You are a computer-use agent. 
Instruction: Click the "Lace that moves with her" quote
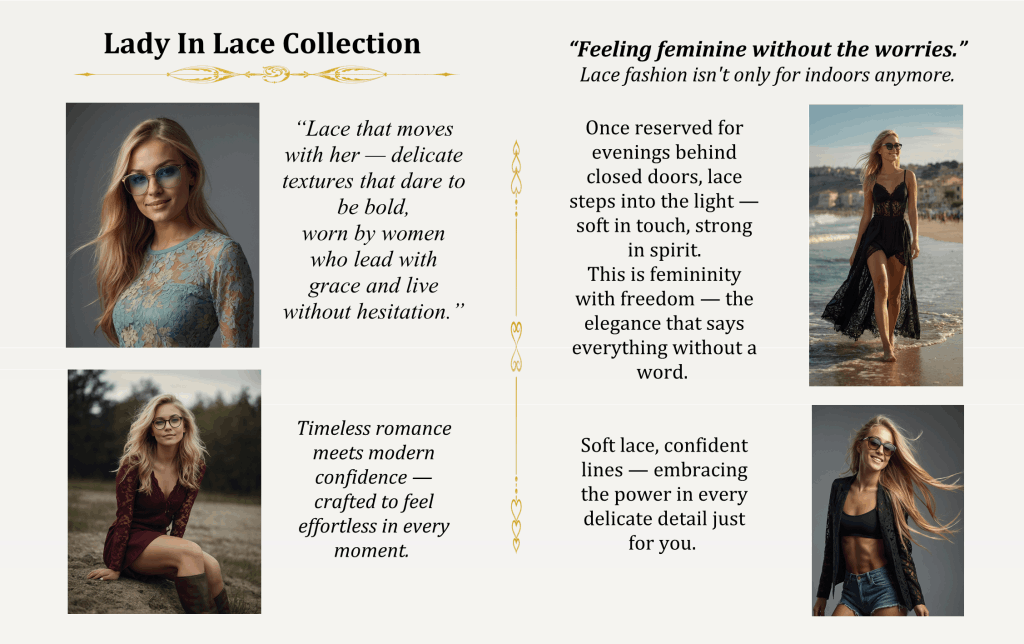(374, 220)
